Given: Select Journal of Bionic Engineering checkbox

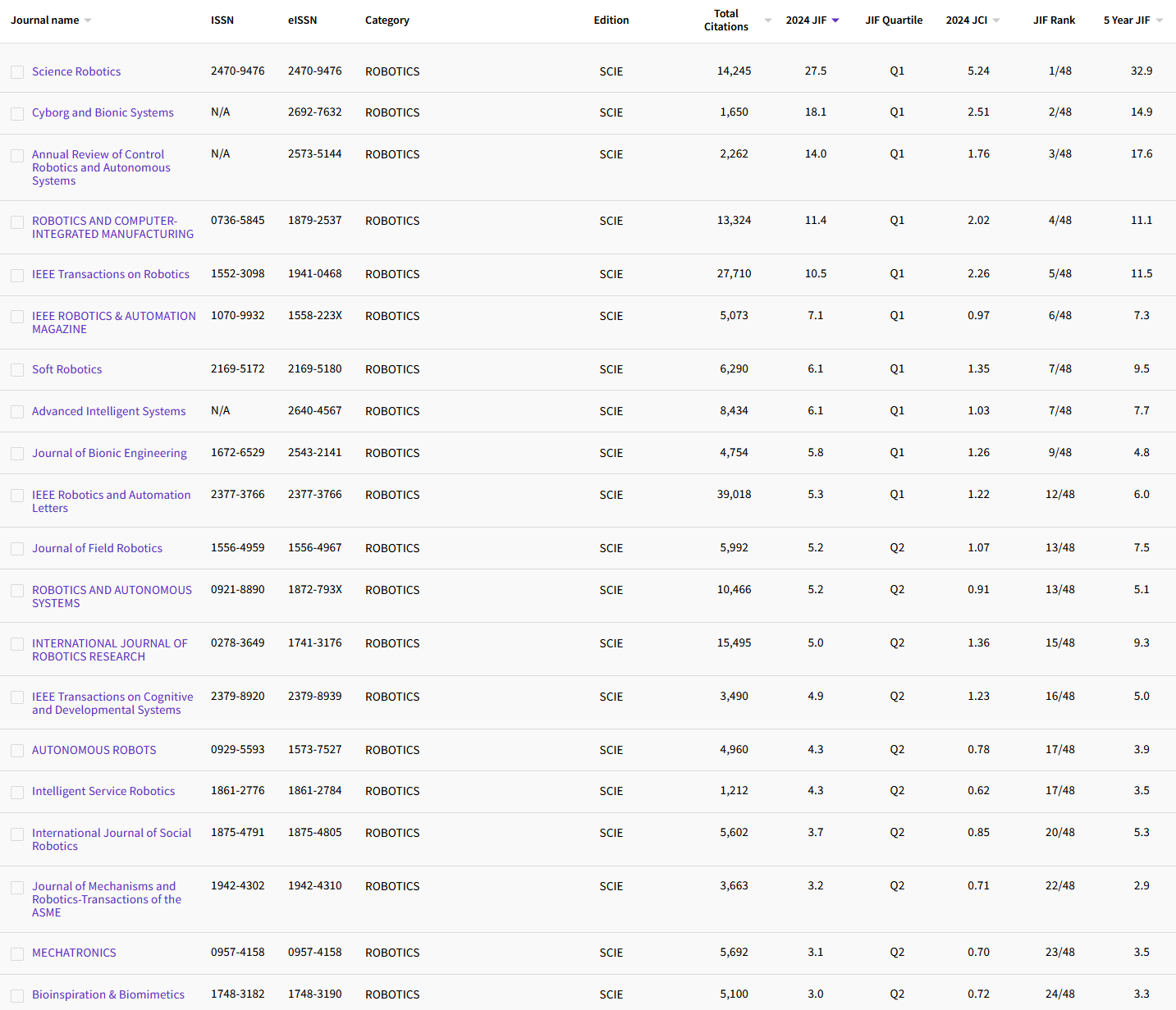Looking at the screenshot, I should [x=17, y=454].
